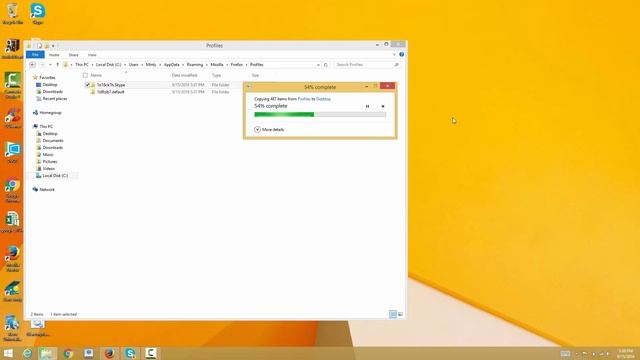
Task: Open the Recycle Bin desktop icon
Action: tap(13, 13)
